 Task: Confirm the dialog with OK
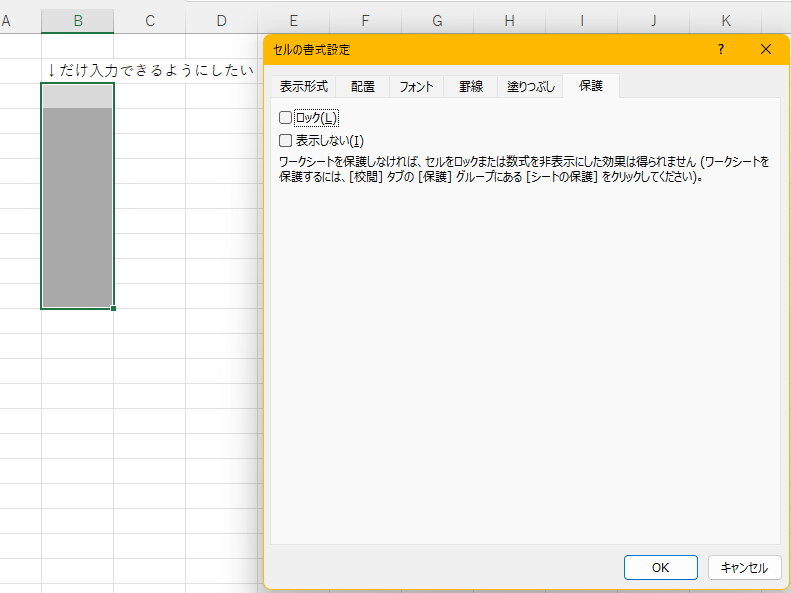661,568
